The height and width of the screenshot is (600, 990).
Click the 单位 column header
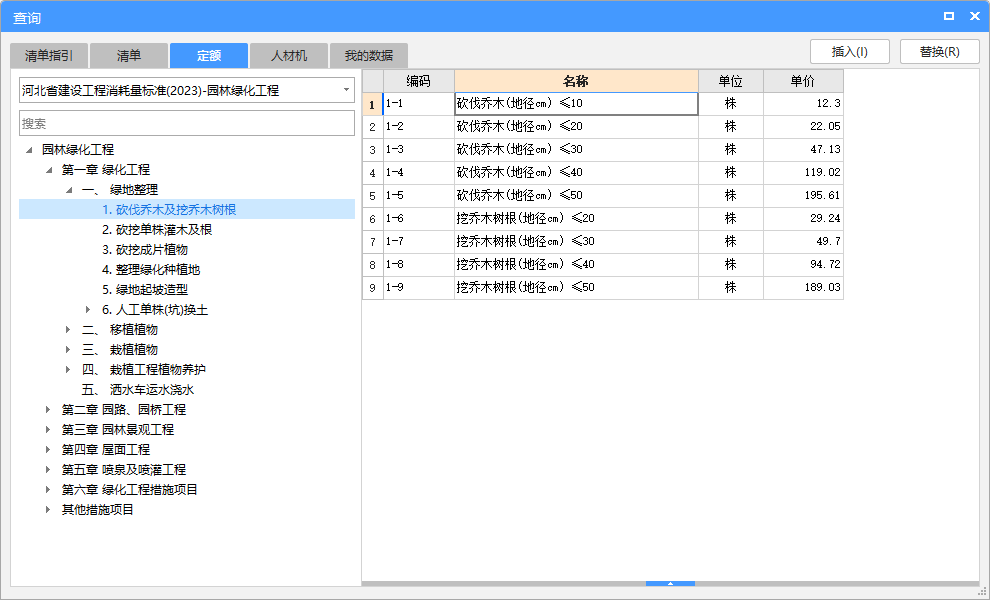click(731, 81)
